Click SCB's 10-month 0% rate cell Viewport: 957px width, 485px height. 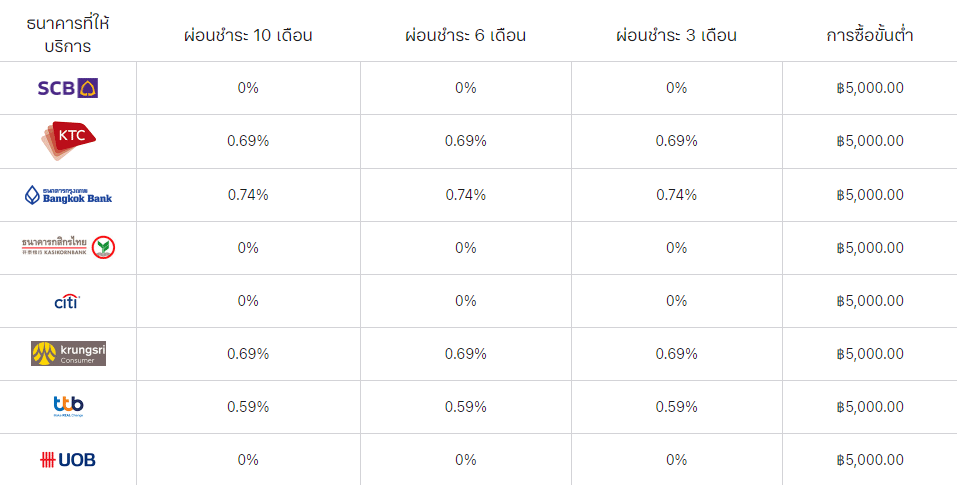248,88
